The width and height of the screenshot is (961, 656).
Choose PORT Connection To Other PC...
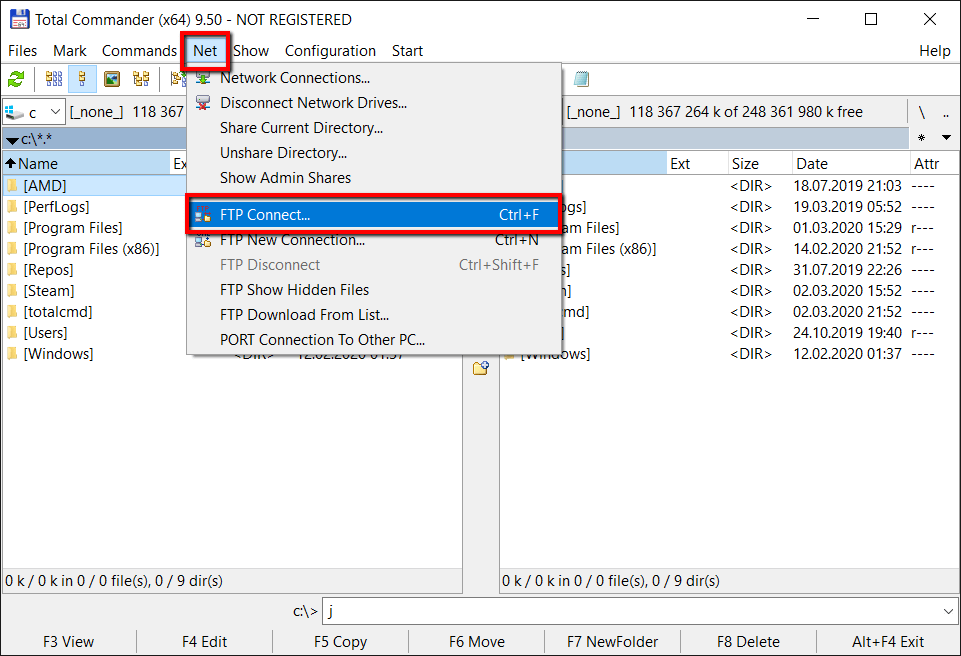point(374,340)
